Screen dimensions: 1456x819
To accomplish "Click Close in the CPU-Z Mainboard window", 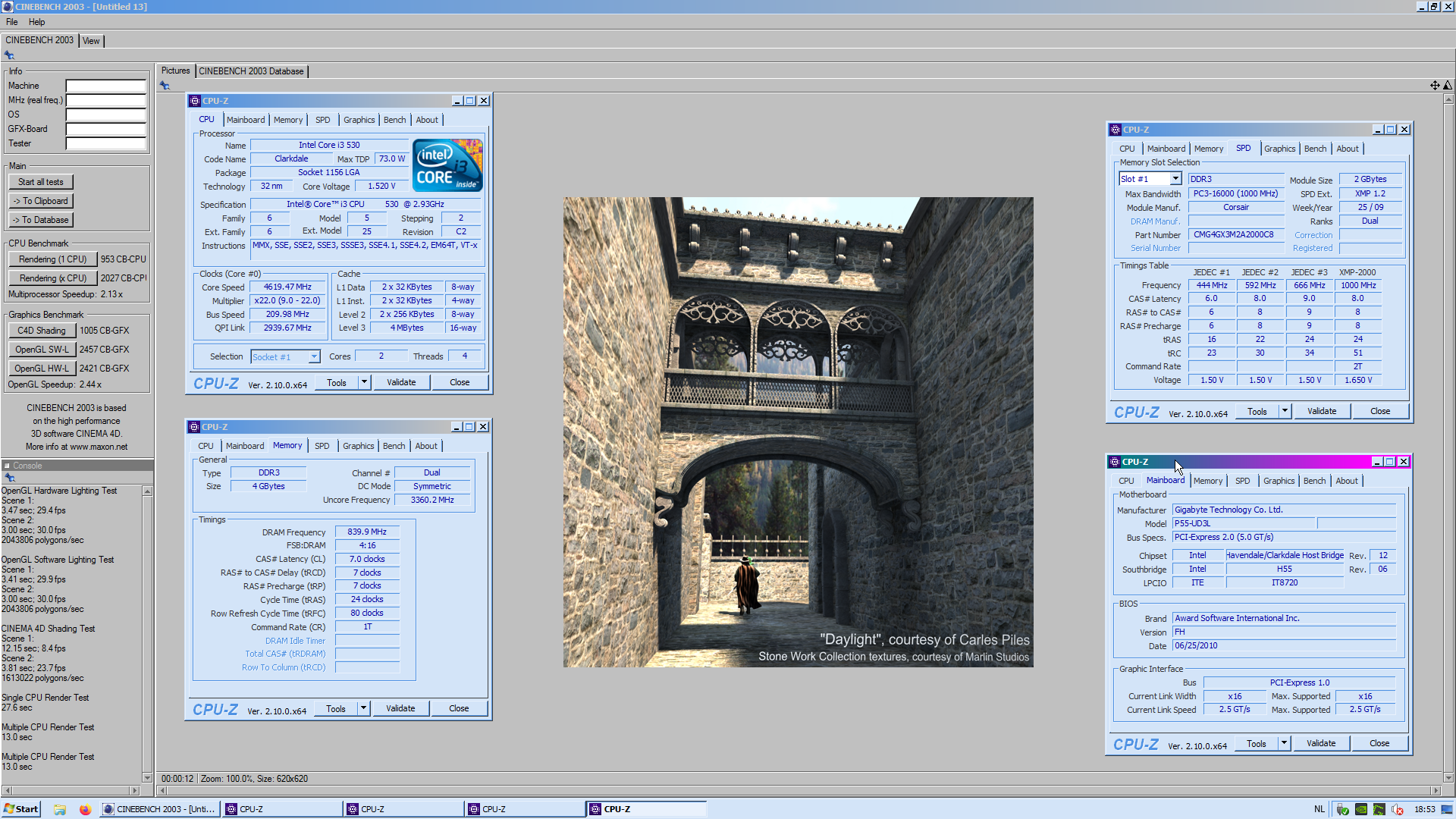I will pyautogui.click(x=1379, y=743).
